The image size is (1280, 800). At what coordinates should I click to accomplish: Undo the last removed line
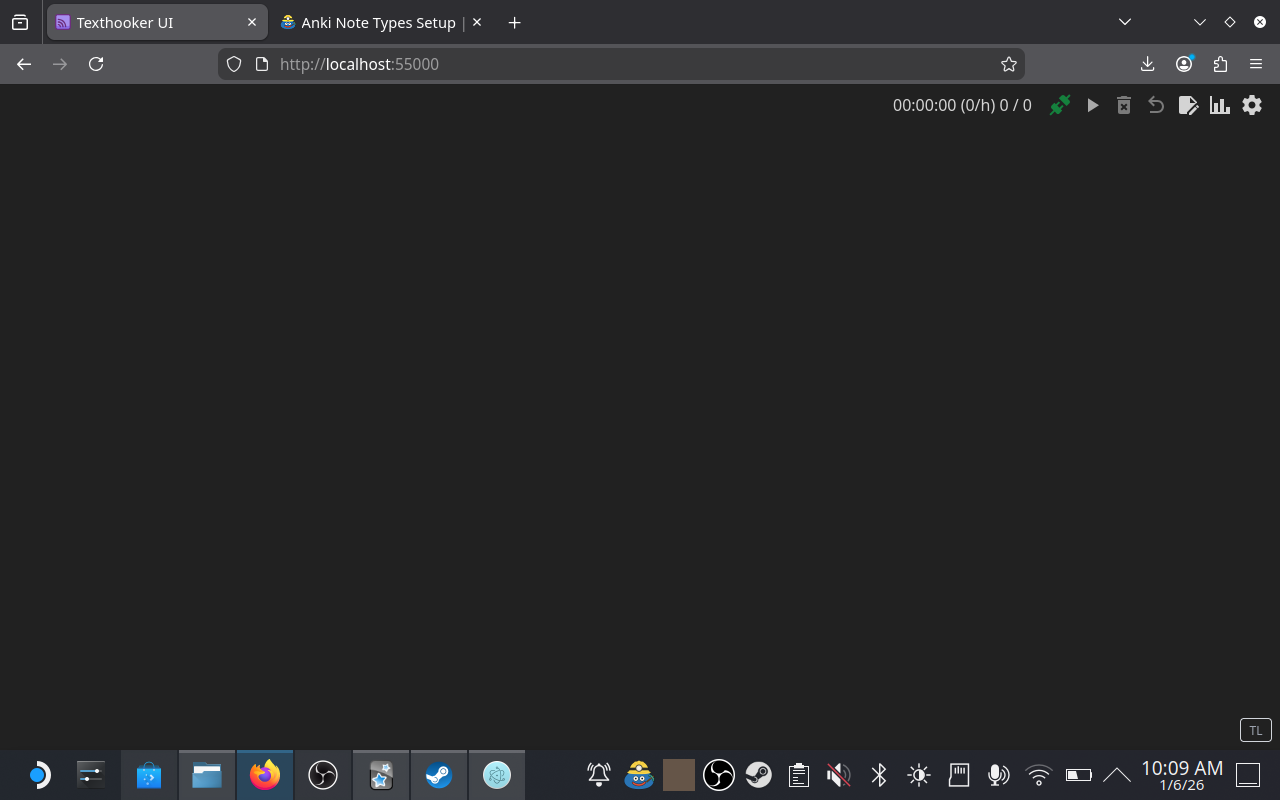coord(1156,105)
